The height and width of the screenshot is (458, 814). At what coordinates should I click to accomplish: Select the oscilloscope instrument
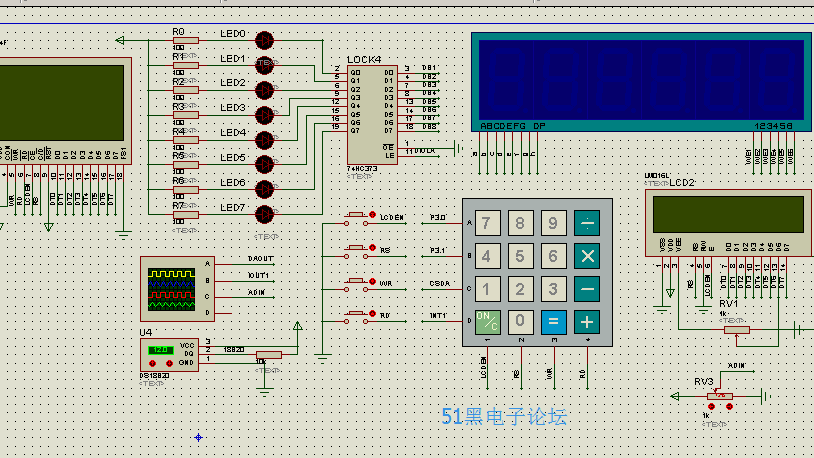177,288
